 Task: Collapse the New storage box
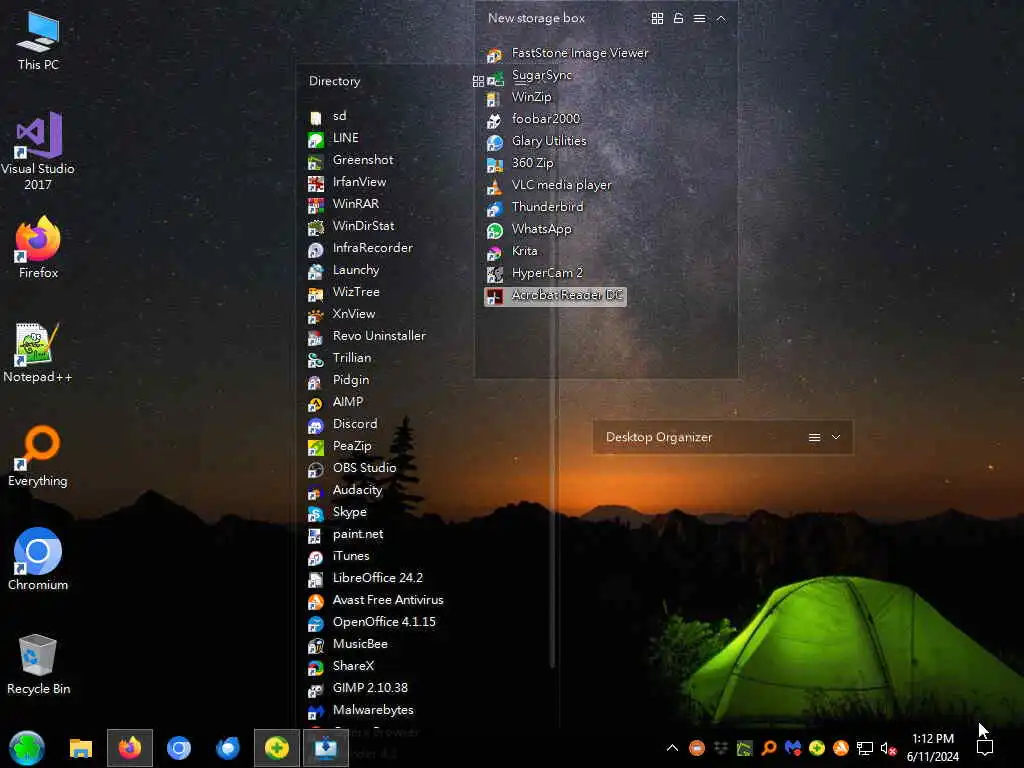pyautogui.click(x=720, y=18)
